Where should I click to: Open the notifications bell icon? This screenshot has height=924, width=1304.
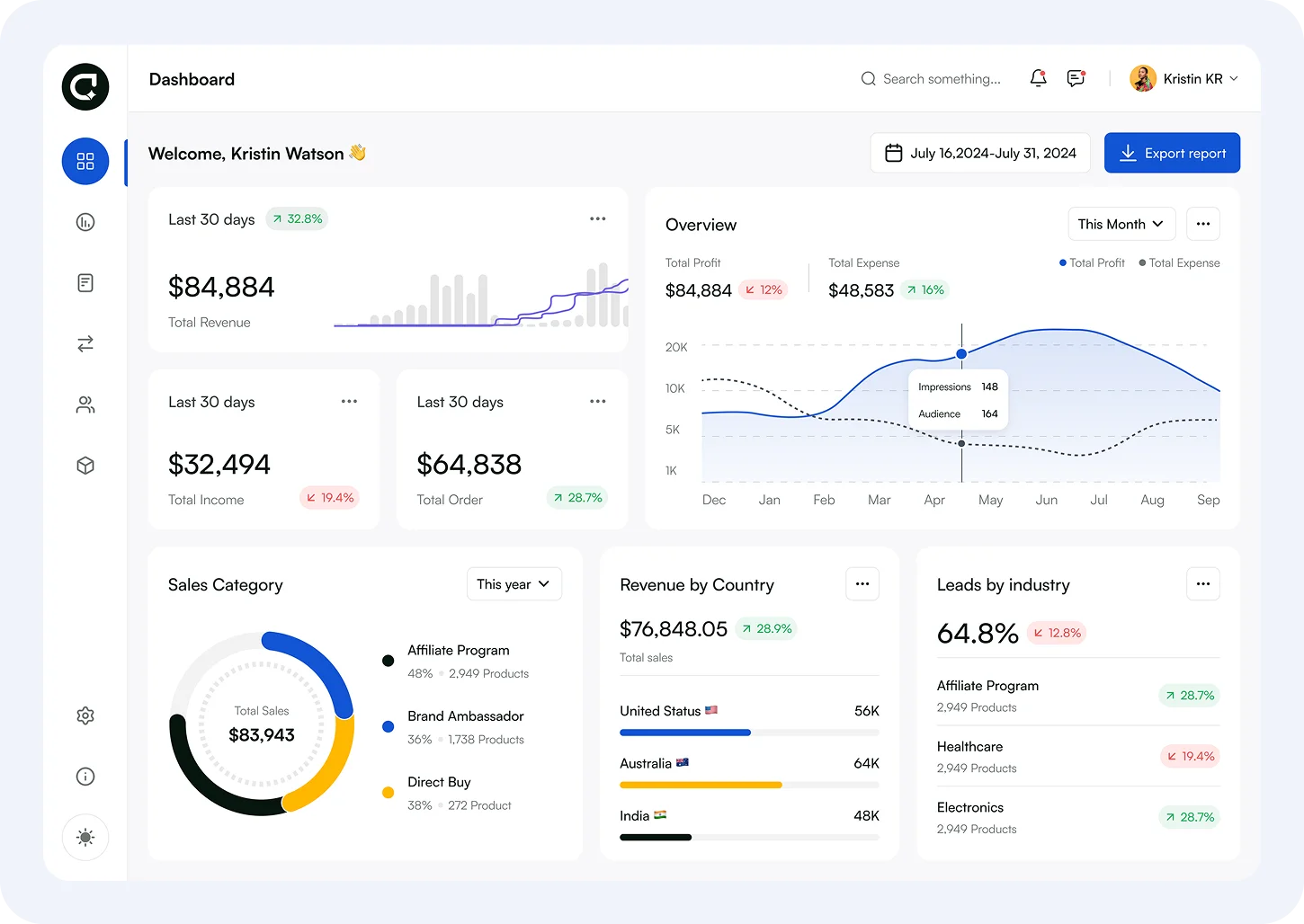coord(1038,79)
